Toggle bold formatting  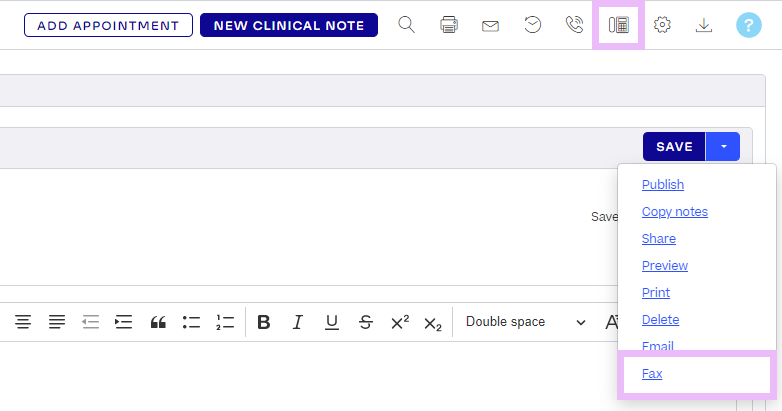[x=264, y=322]
